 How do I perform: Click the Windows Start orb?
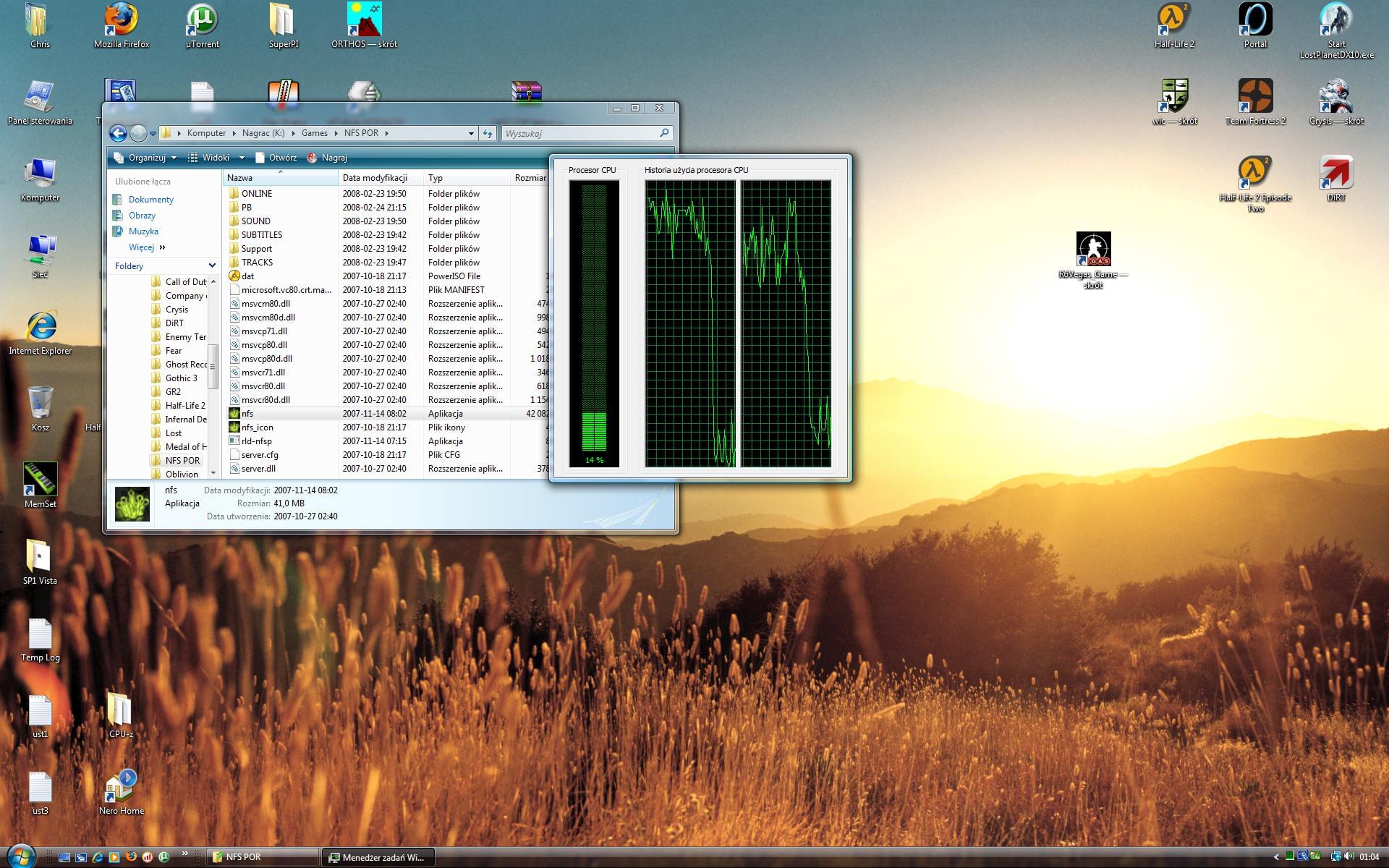[x=20, y=856]
